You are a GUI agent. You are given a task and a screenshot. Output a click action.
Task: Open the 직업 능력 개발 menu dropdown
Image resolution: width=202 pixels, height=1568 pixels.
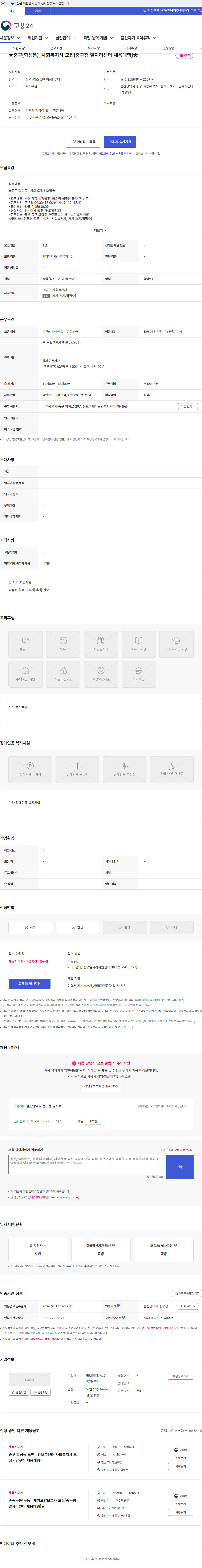coord(98,38)
